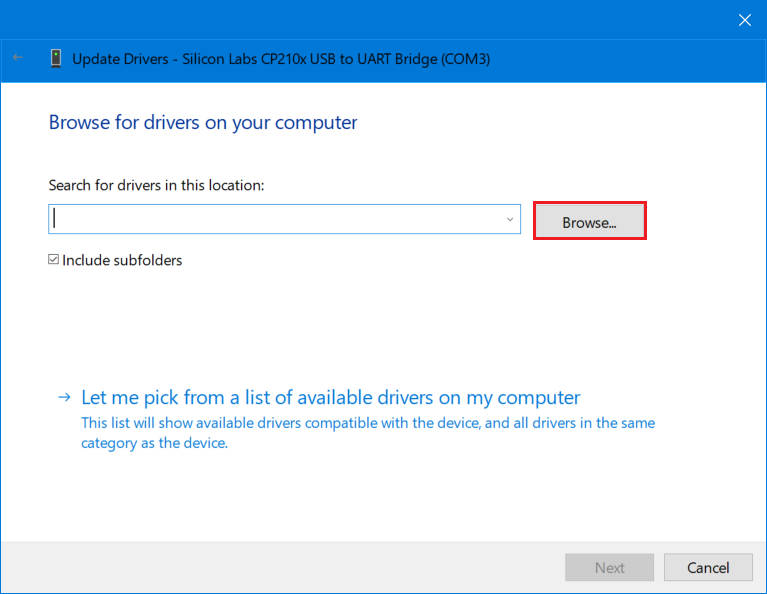Toggle the Include subfolders checkbox
The width and height of the screenshot is (767, 594).
point(54,260)
